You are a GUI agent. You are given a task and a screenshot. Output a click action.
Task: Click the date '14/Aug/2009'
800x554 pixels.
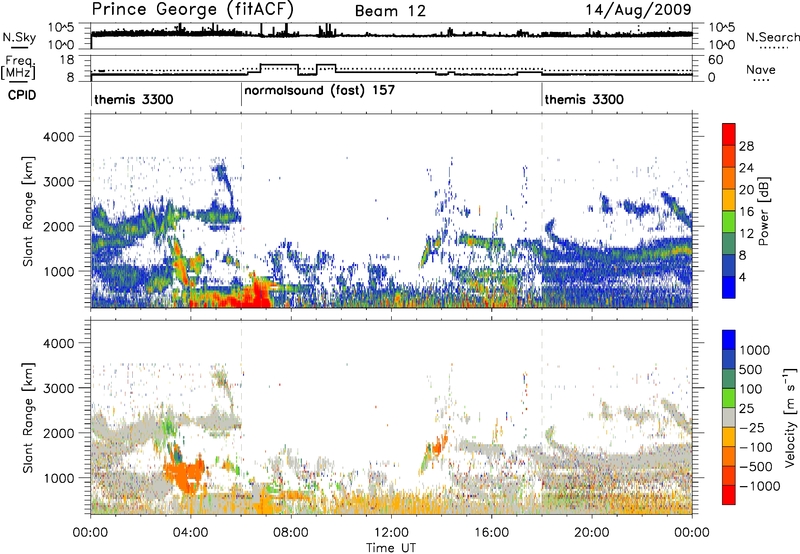[x=638, y=10]
